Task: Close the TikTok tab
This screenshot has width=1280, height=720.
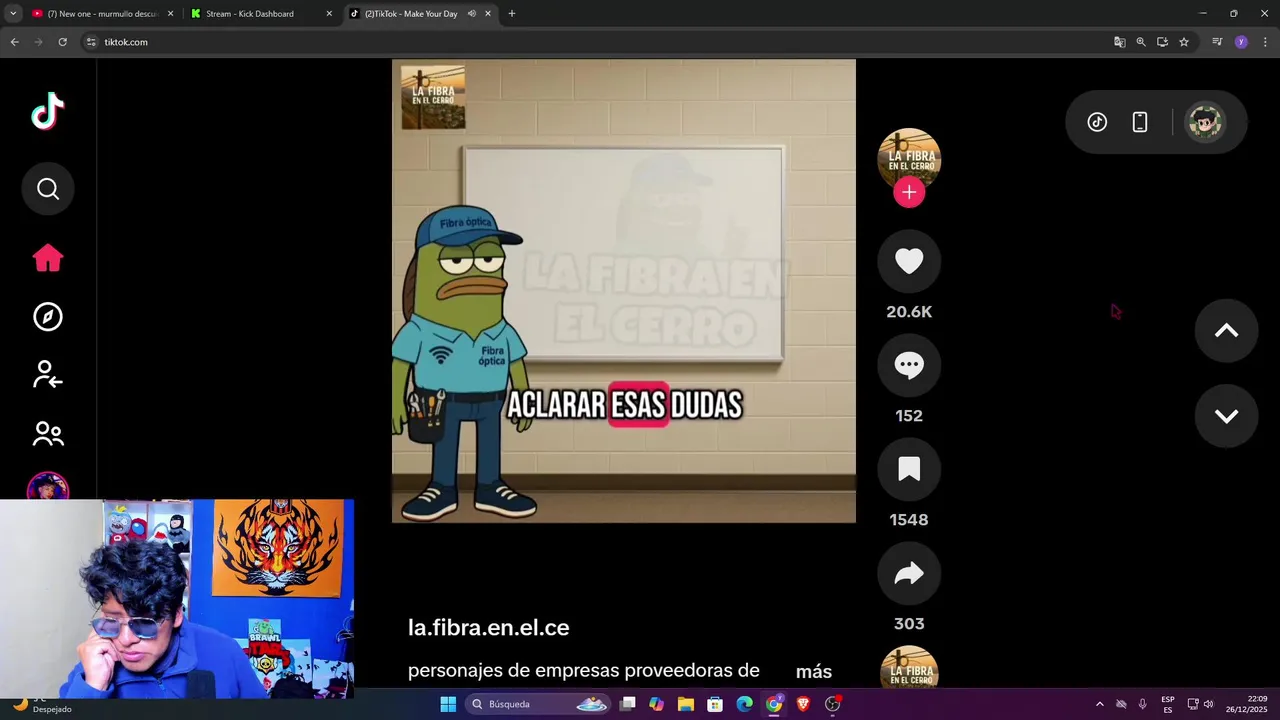Action: click(488, 14)
